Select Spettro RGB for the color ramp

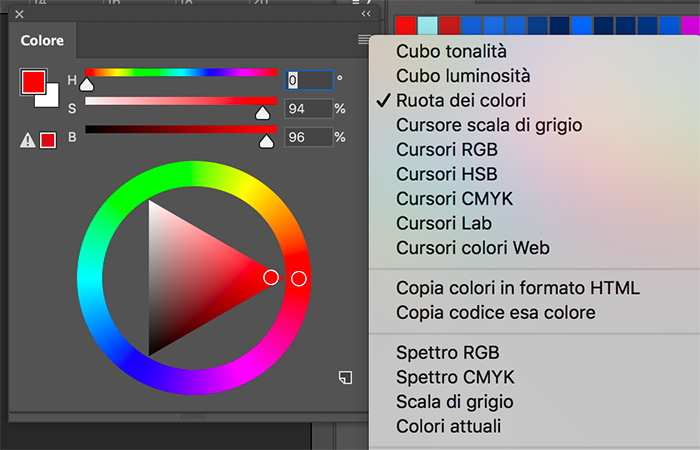click(x=448, y=353)
